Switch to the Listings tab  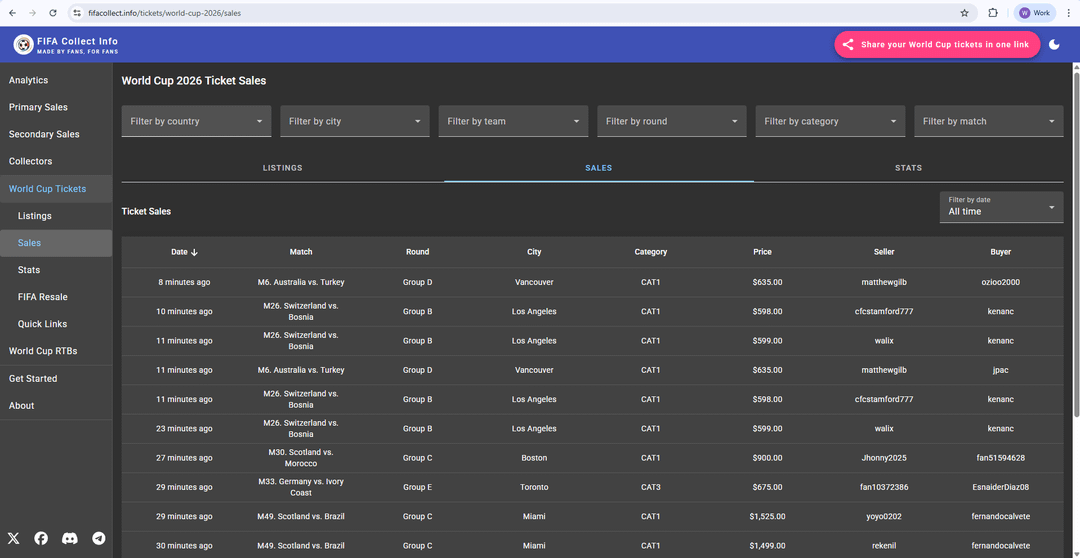pyautogui.click(x=282, y=168)
